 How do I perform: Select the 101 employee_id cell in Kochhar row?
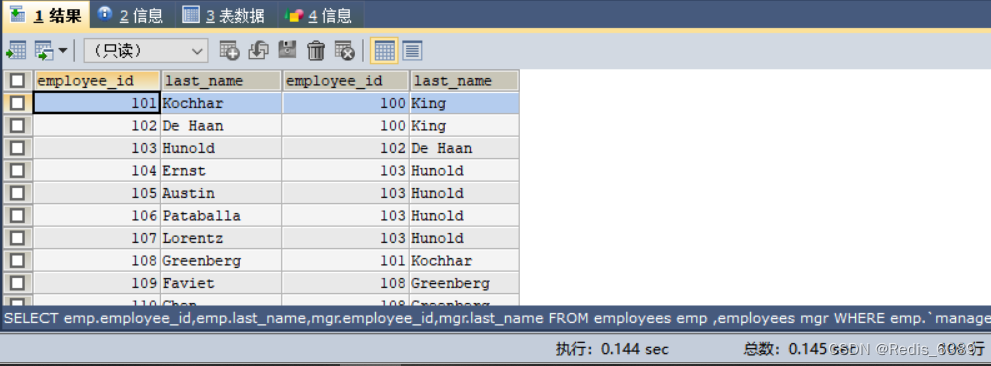[96, 103]
